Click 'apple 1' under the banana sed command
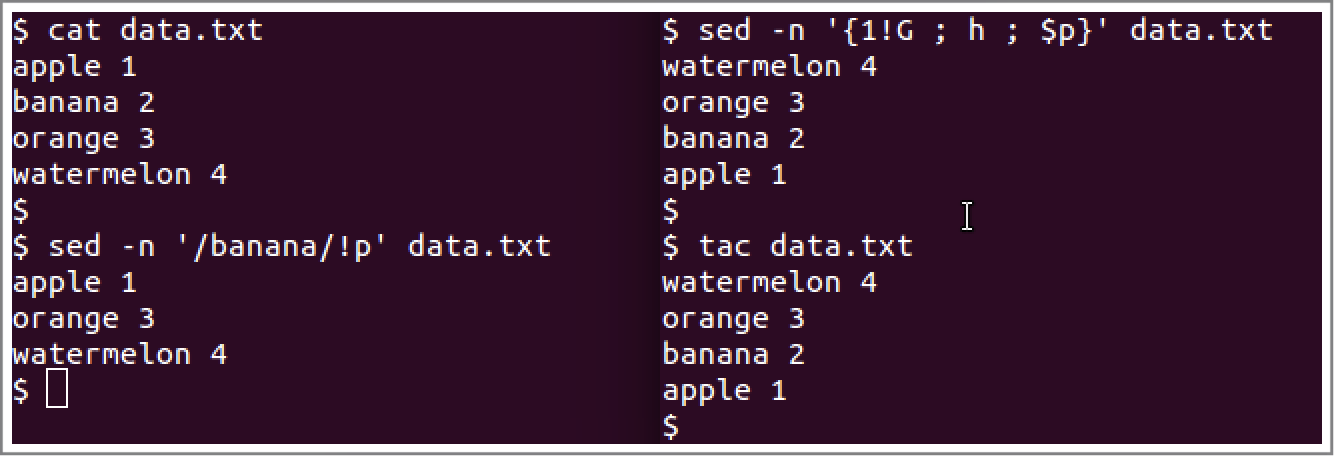 75,282
